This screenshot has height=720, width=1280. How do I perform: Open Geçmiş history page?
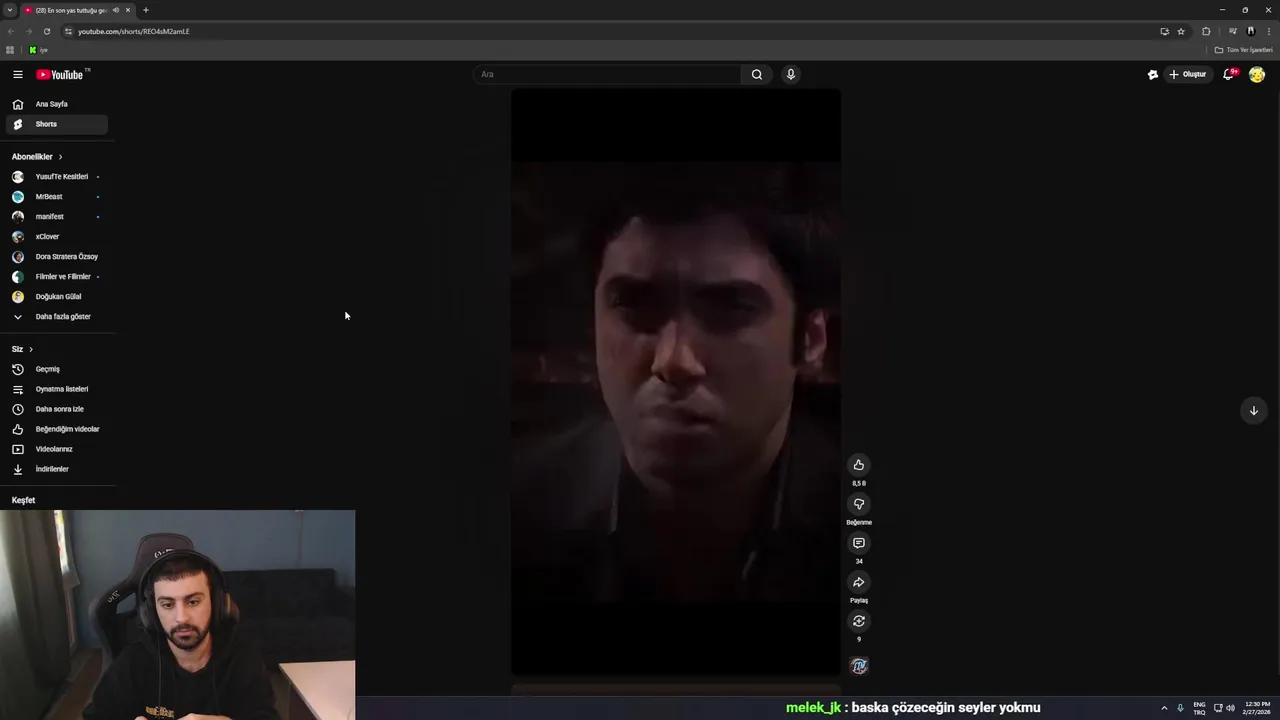point(57,369)
